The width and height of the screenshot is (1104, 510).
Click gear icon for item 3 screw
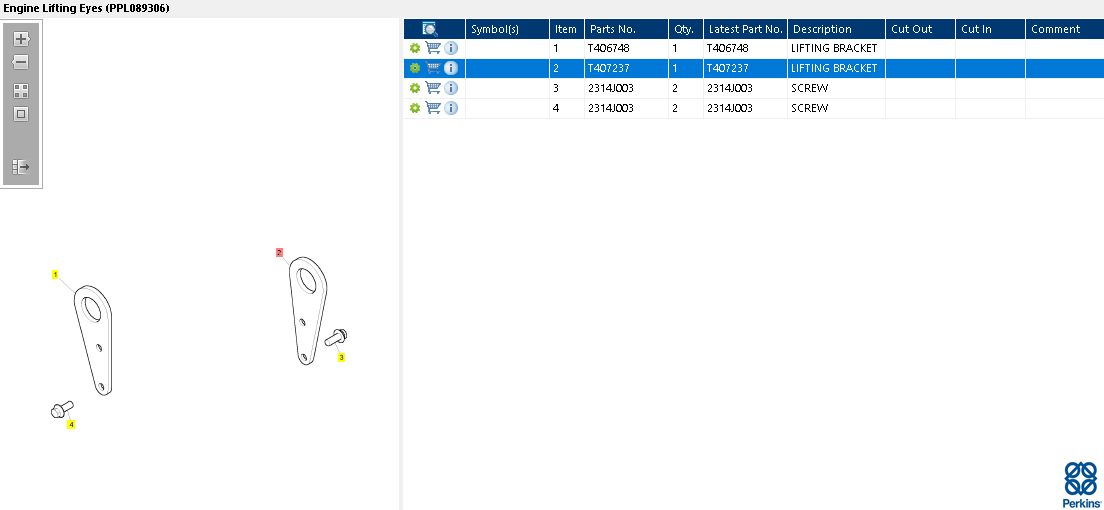click(x=415, y=88)
